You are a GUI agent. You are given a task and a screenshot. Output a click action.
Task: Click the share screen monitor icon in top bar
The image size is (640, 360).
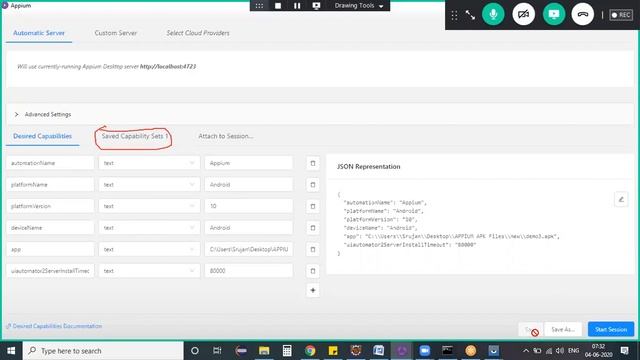(x=316, y=6)
